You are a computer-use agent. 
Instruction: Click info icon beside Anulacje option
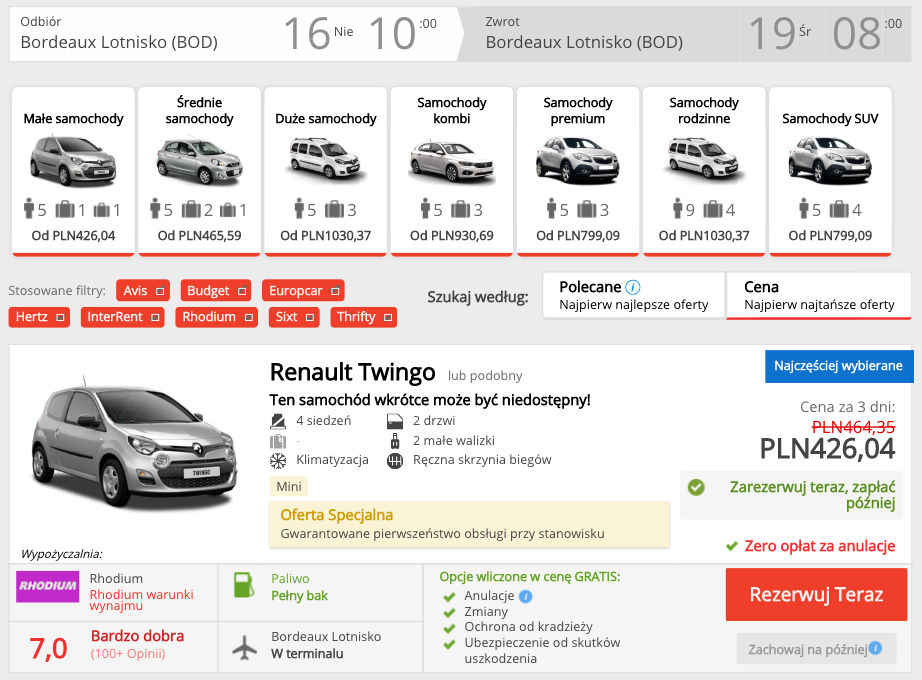(526, 597)
